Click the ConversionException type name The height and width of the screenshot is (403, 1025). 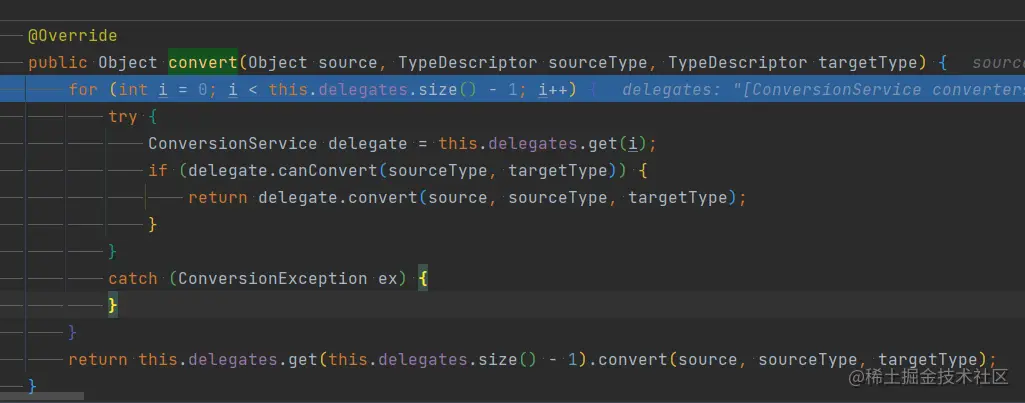(x=273, y=279)
